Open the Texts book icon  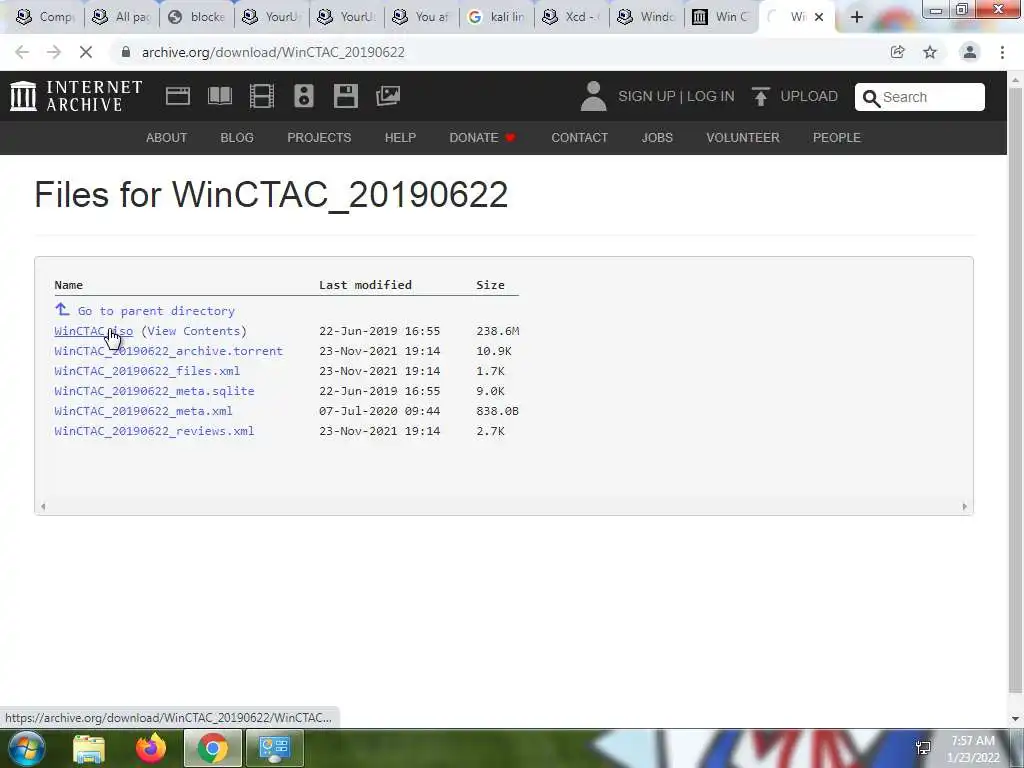(219, 96)
